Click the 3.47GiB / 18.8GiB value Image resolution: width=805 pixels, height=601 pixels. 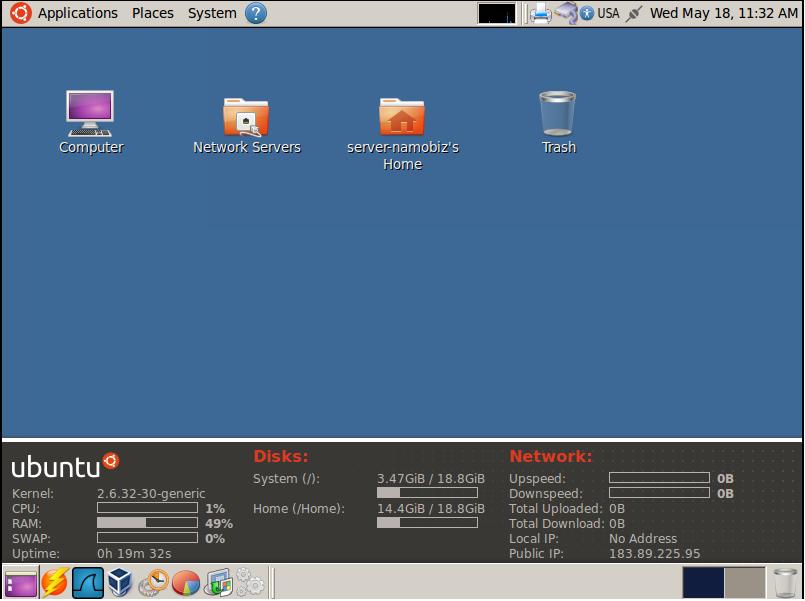click(431, 479)
